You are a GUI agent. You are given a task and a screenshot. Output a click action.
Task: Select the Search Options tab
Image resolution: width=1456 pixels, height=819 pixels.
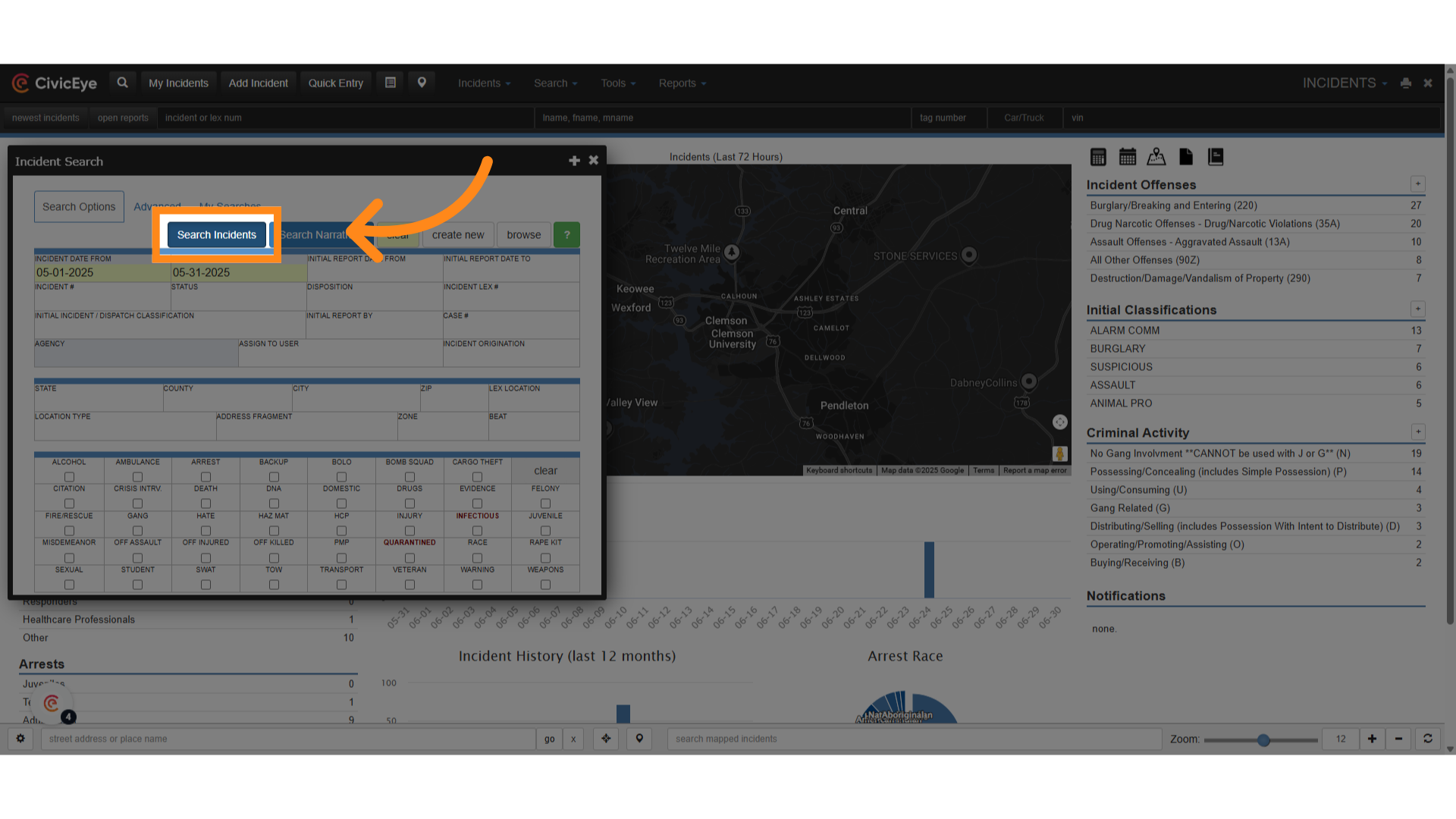[x=79, y=207]
